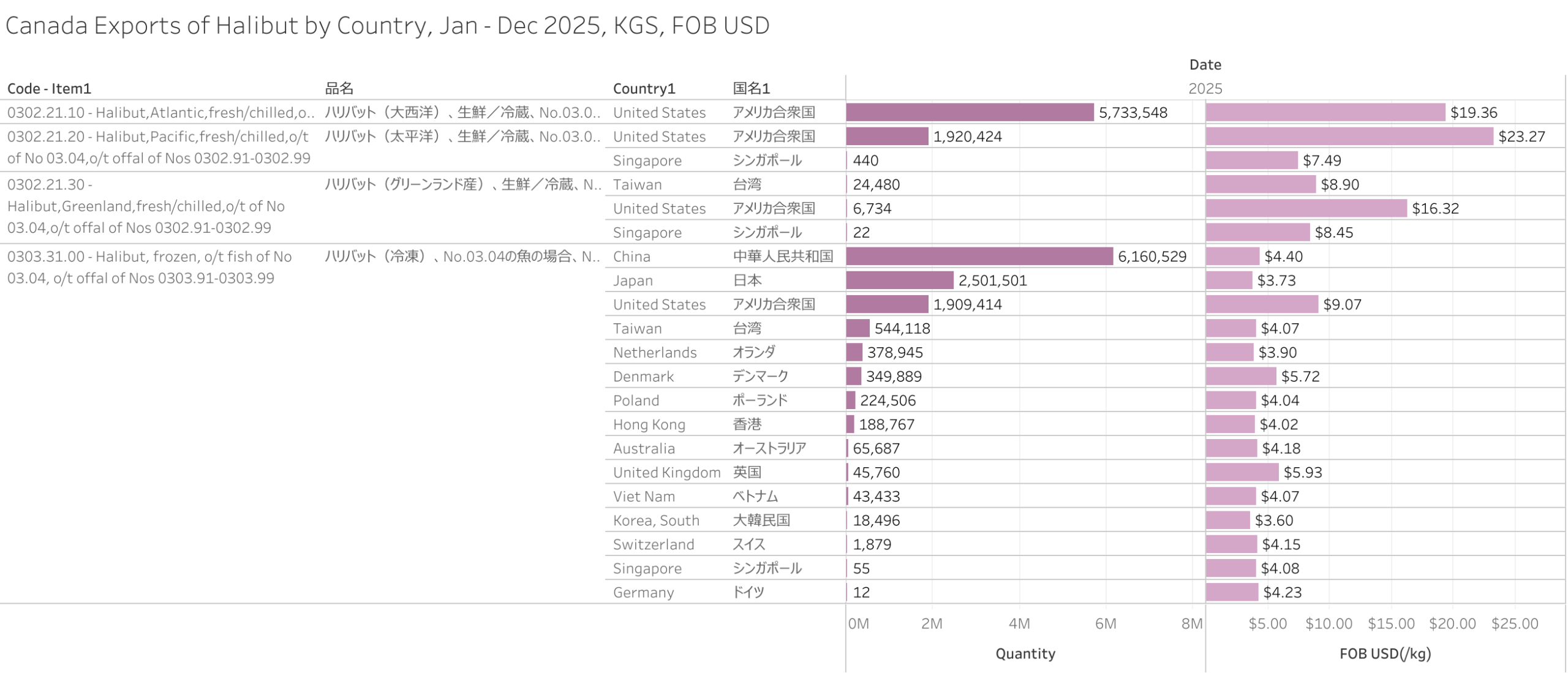Viewport: 1568px width, 673px height.
Task: Select the United Kingdom country label
Action: [x=666, y=472]
